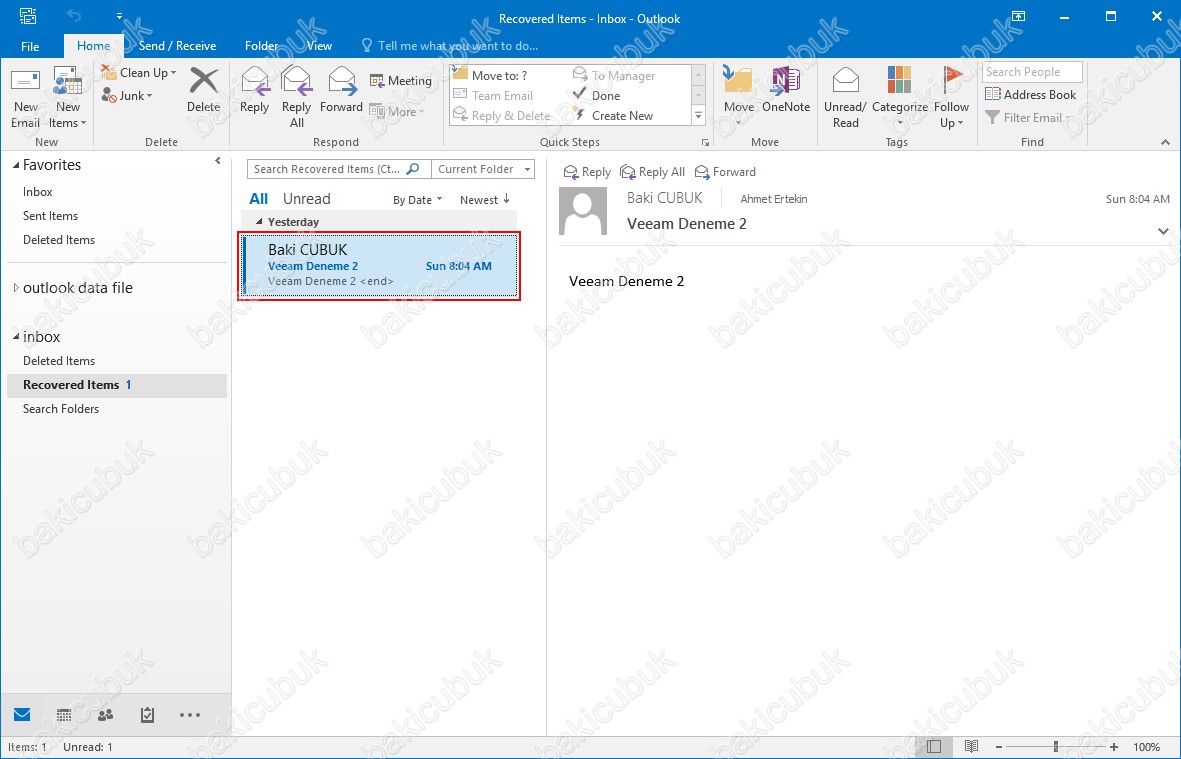The height and width of the screenshot is (759, 1181).
Task: Collapse the Favorites section
Action: (16, 165)
